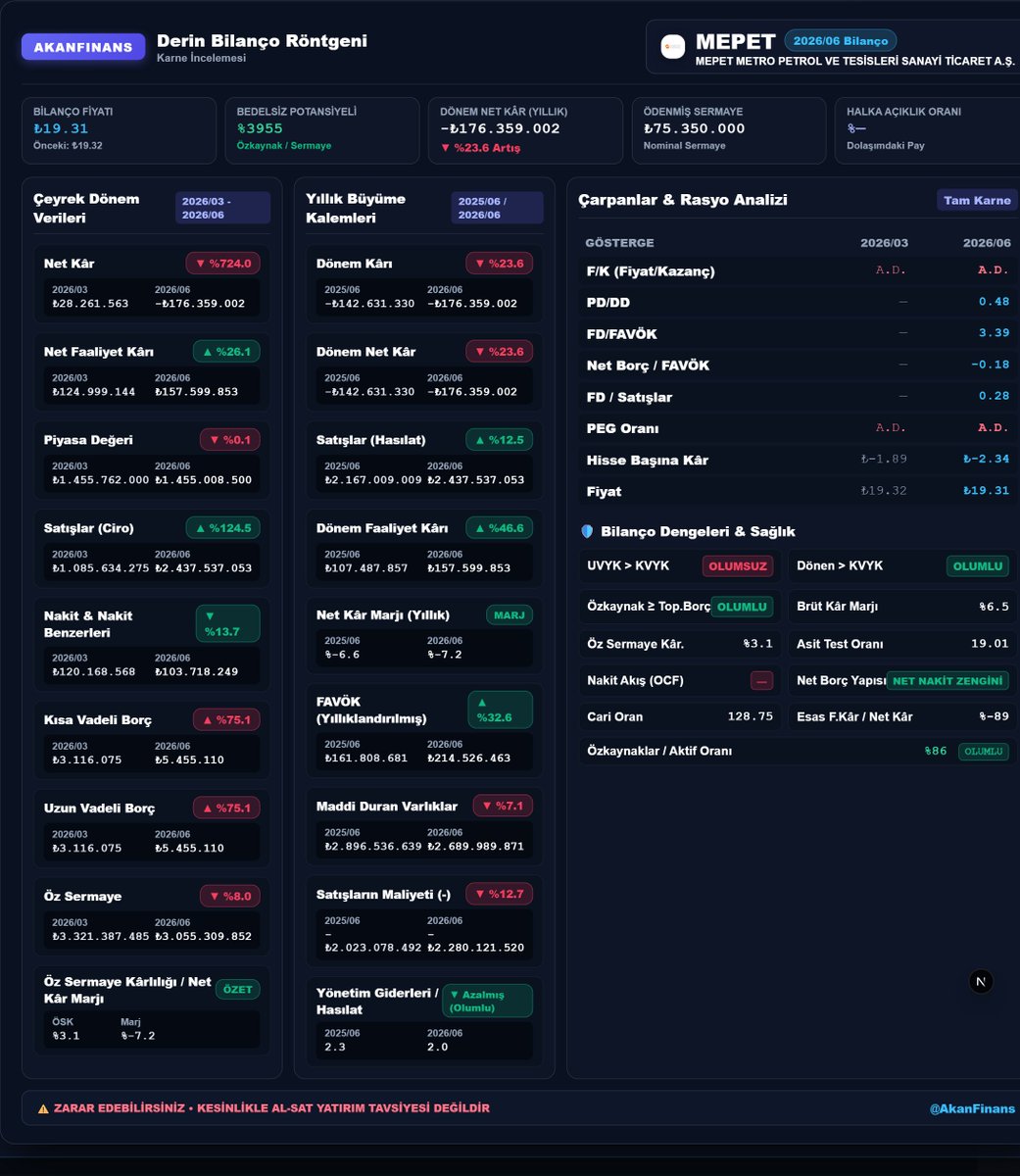Click the PD/DD value 0.48

994,302
